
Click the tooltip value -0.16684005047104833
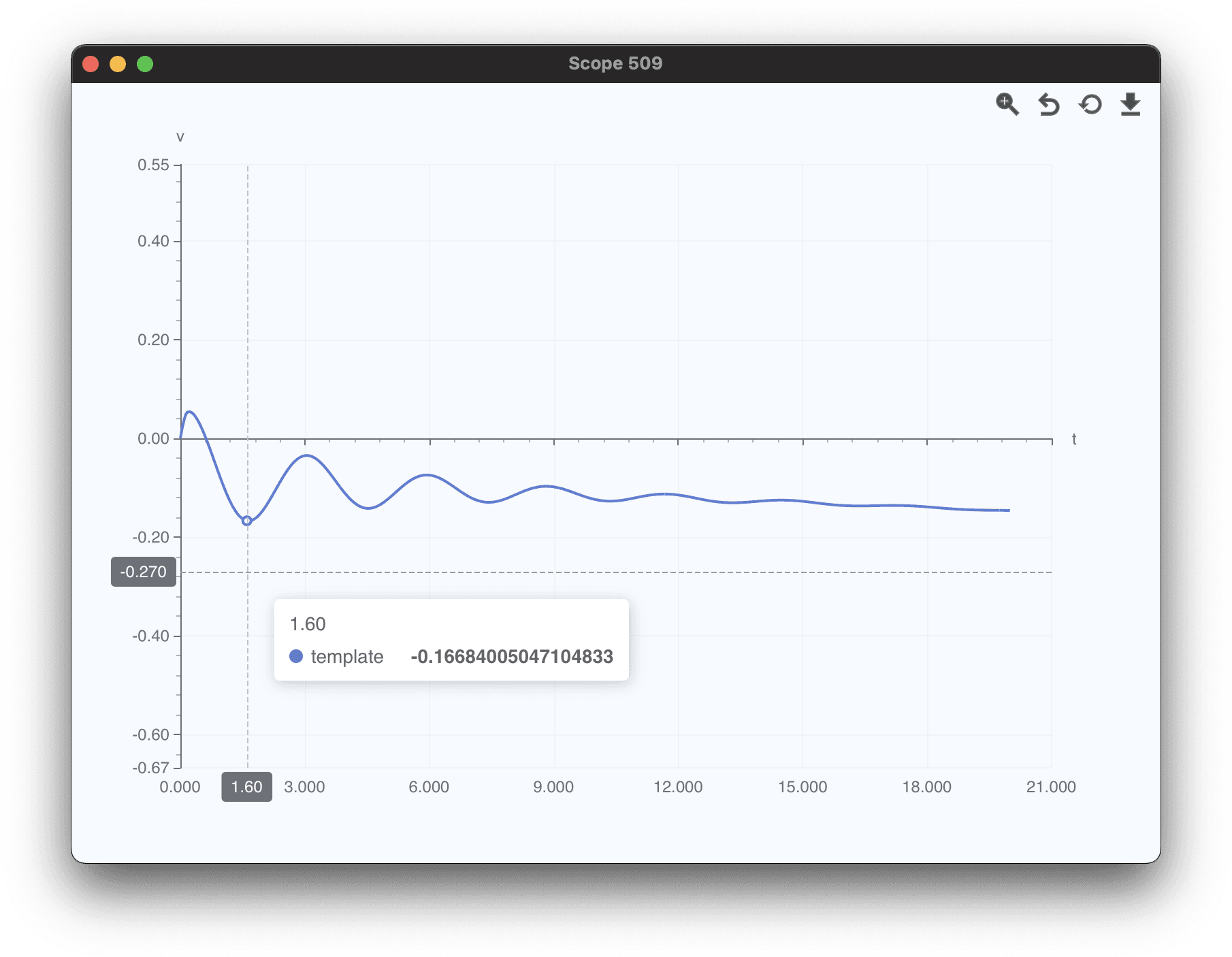512,656
